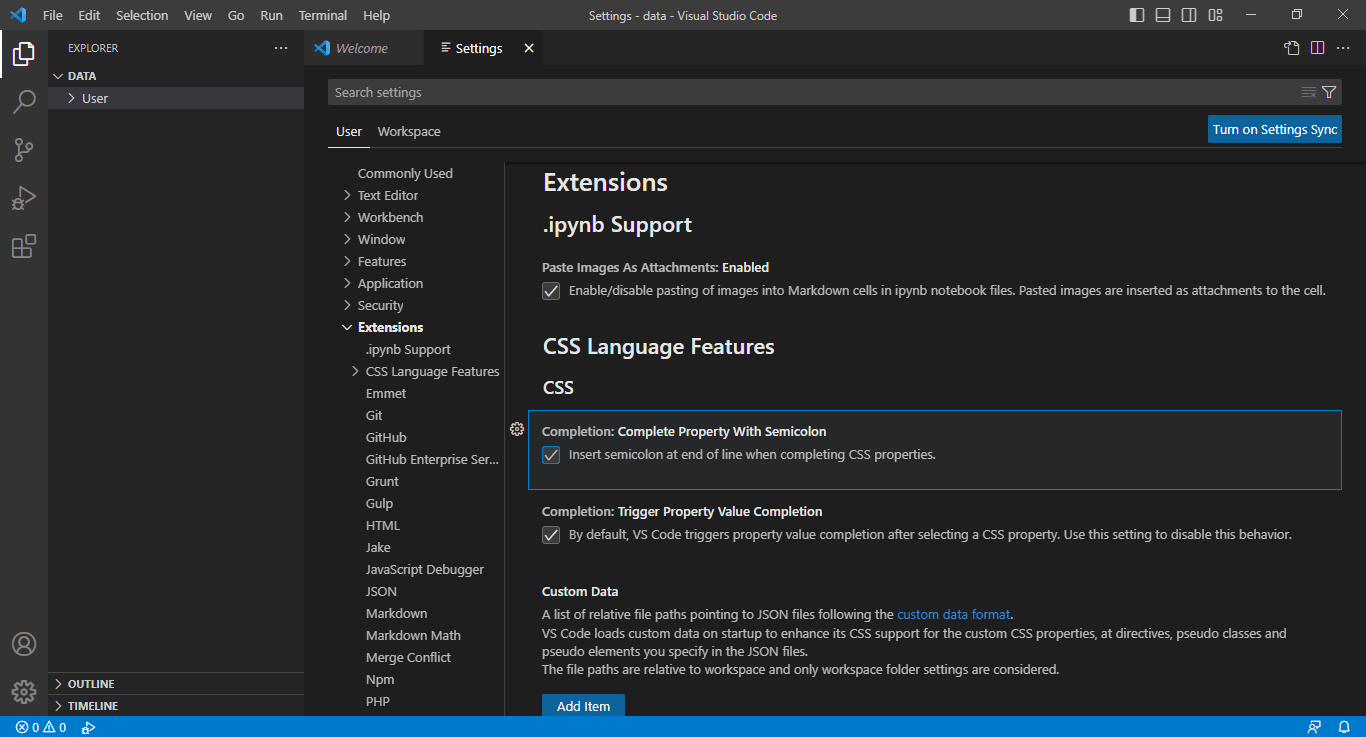
Task: Open the Run menu
Action: [271, 15]
